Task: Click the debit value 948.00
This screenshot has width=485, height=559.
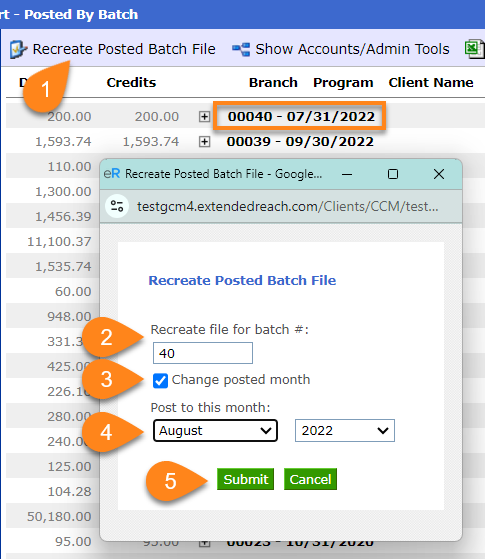Action: pyautogui.click(x=70, y=317)
